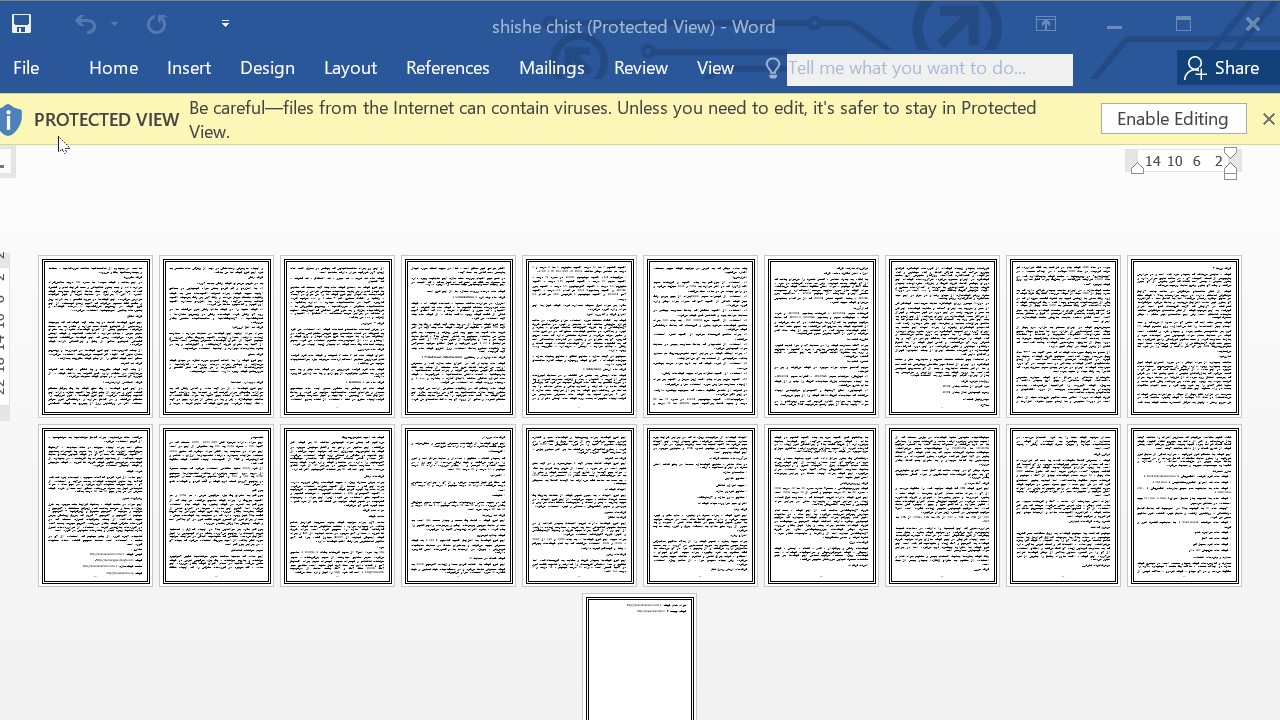1280x720 pixels.
Task: Open the References tab
Action: 447,68
